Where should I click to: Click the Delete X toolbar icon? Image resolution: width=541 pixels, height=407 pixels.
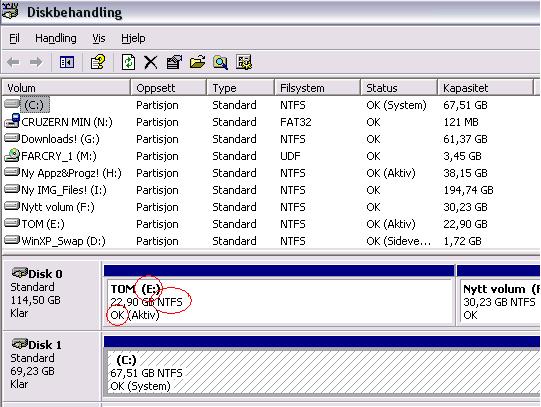point(150,63)
